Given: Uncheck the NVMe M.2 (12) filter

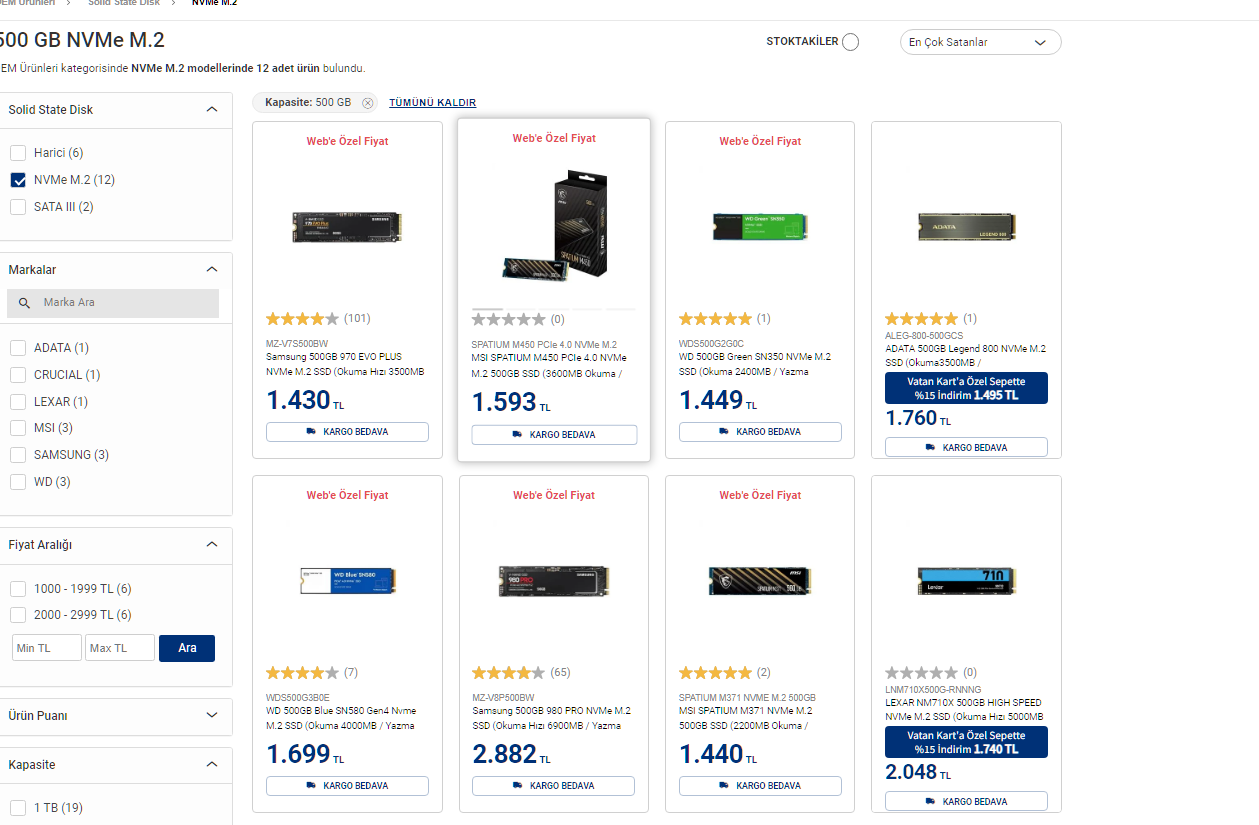Looking at the screenshot, I should (18, 180).
